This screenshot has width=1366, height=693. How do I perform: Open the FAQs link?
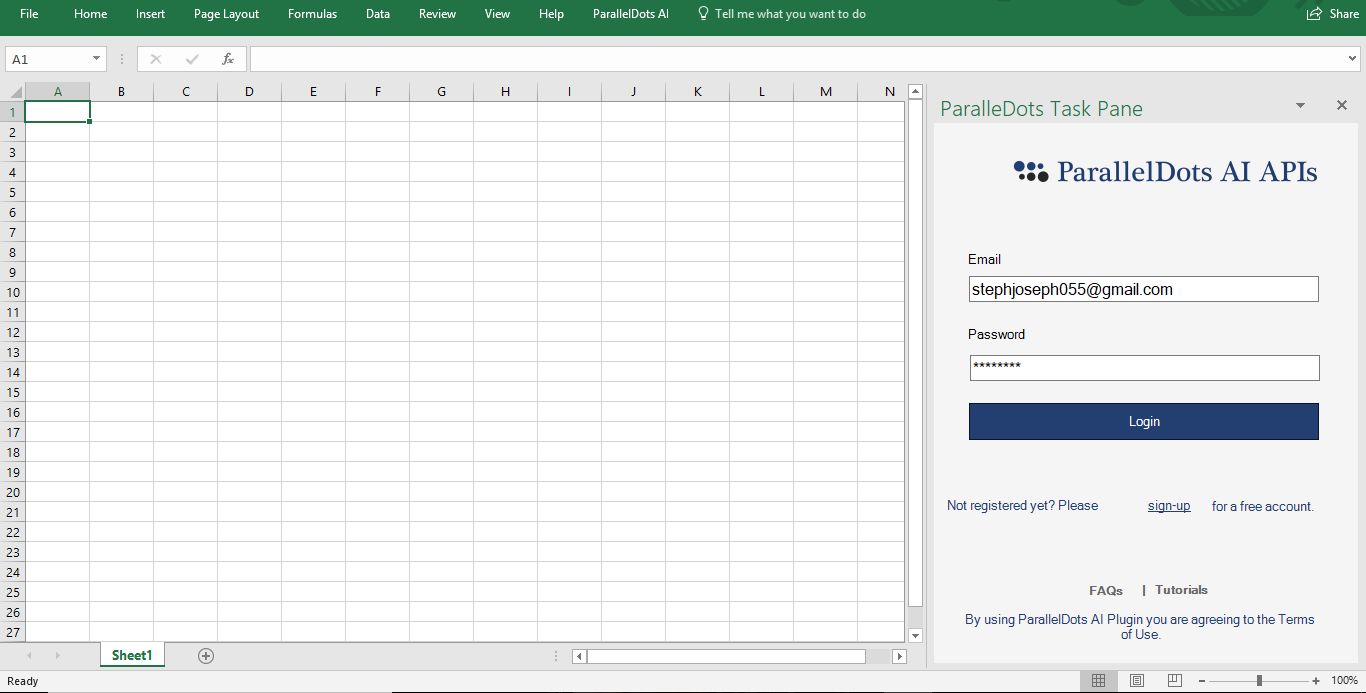[1106, 590]
